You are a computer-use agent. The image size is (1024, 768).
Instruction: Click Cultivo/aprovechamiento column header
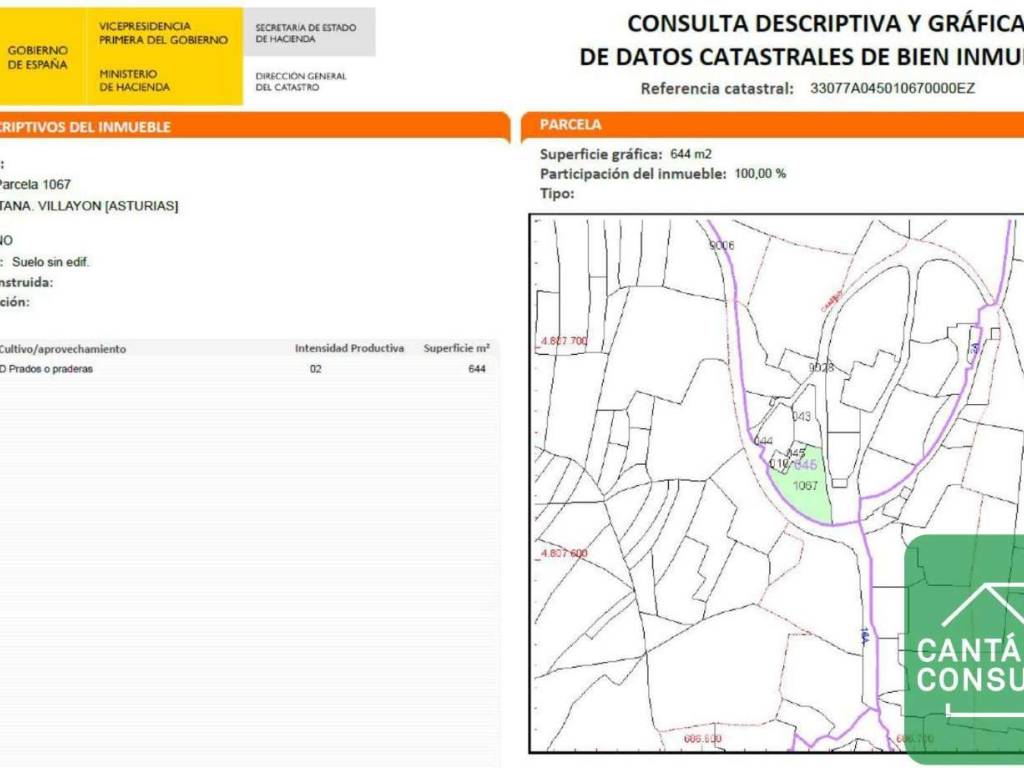click(x=63, y=349)
